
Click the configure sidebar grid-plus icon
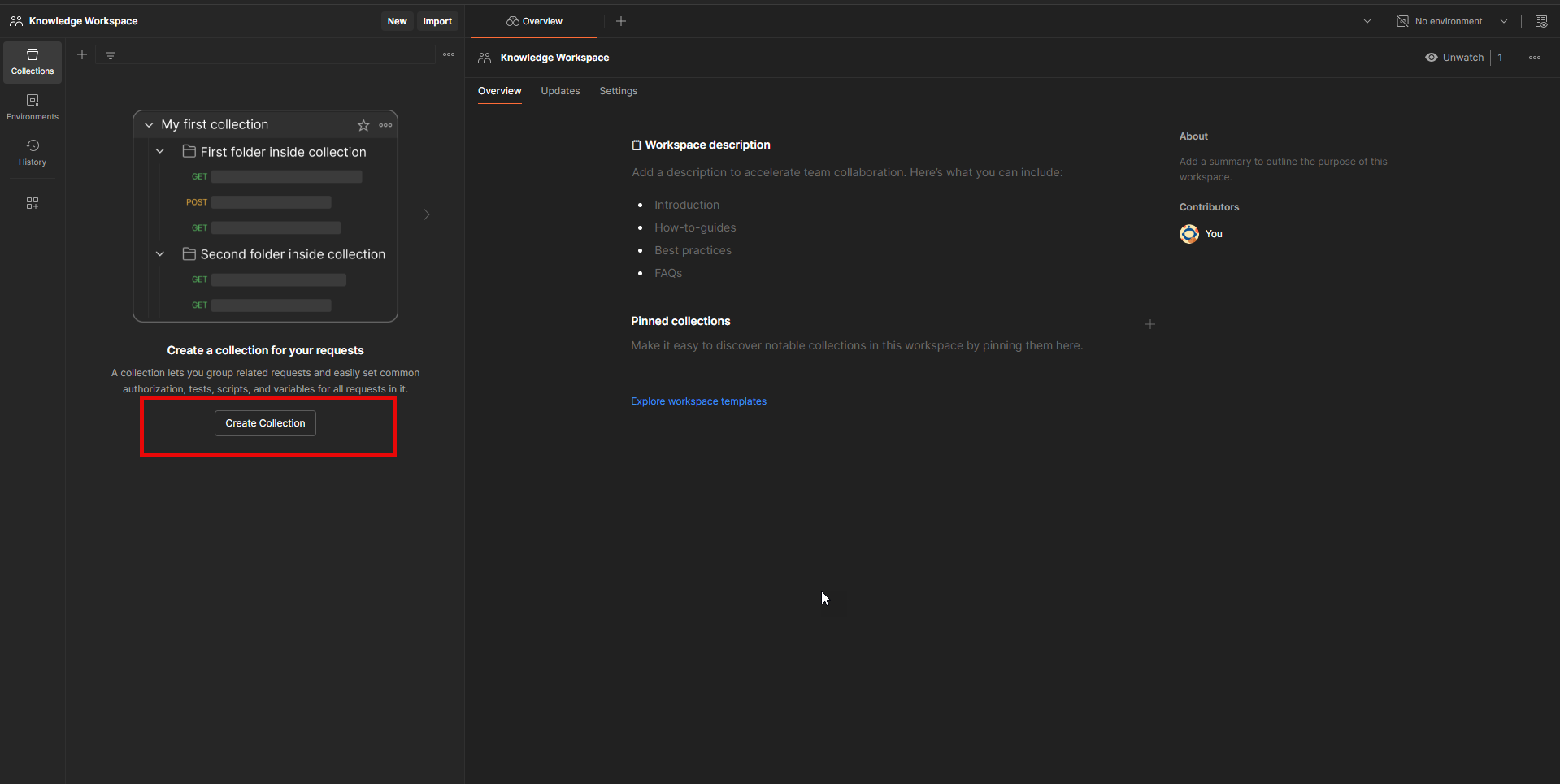coord(33,203)
